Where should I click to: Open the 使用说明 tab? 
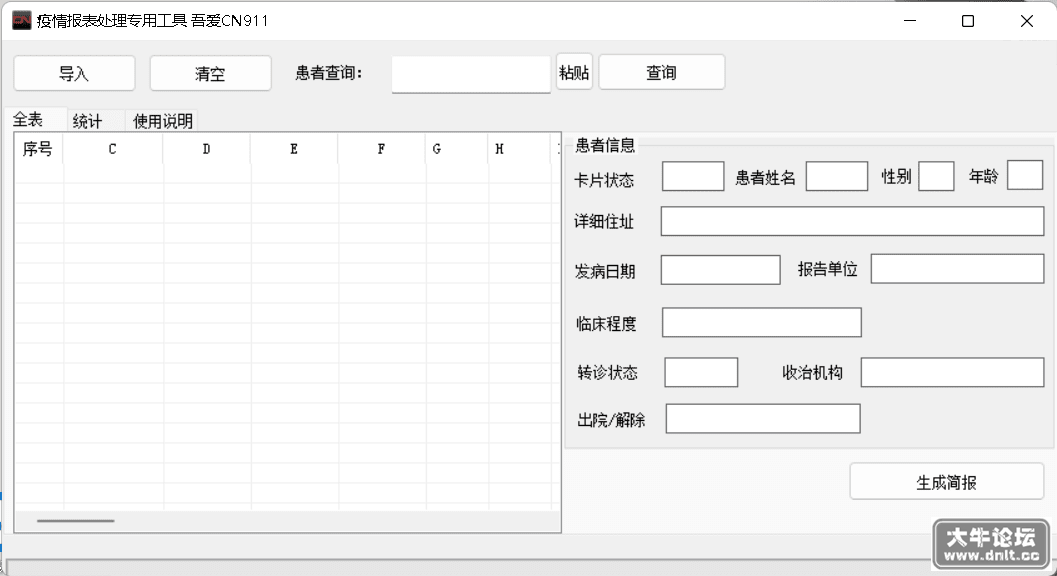(162, 121)
